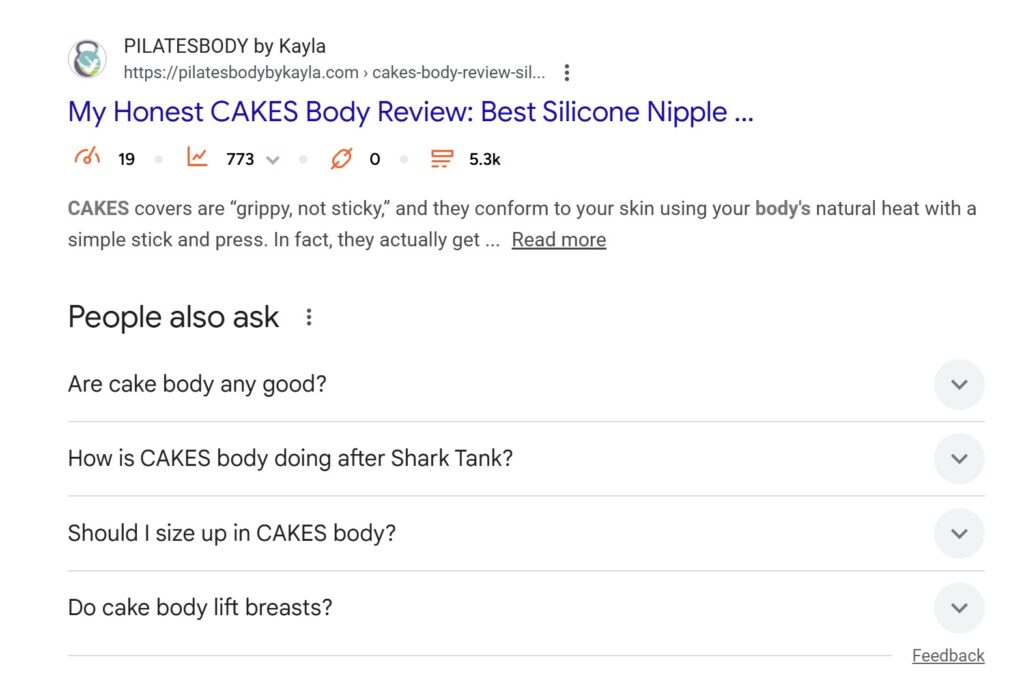Click the orange gauge icon next to 19
The width and height of the screenshot is (1024, 679).
[x=88, y=158]
